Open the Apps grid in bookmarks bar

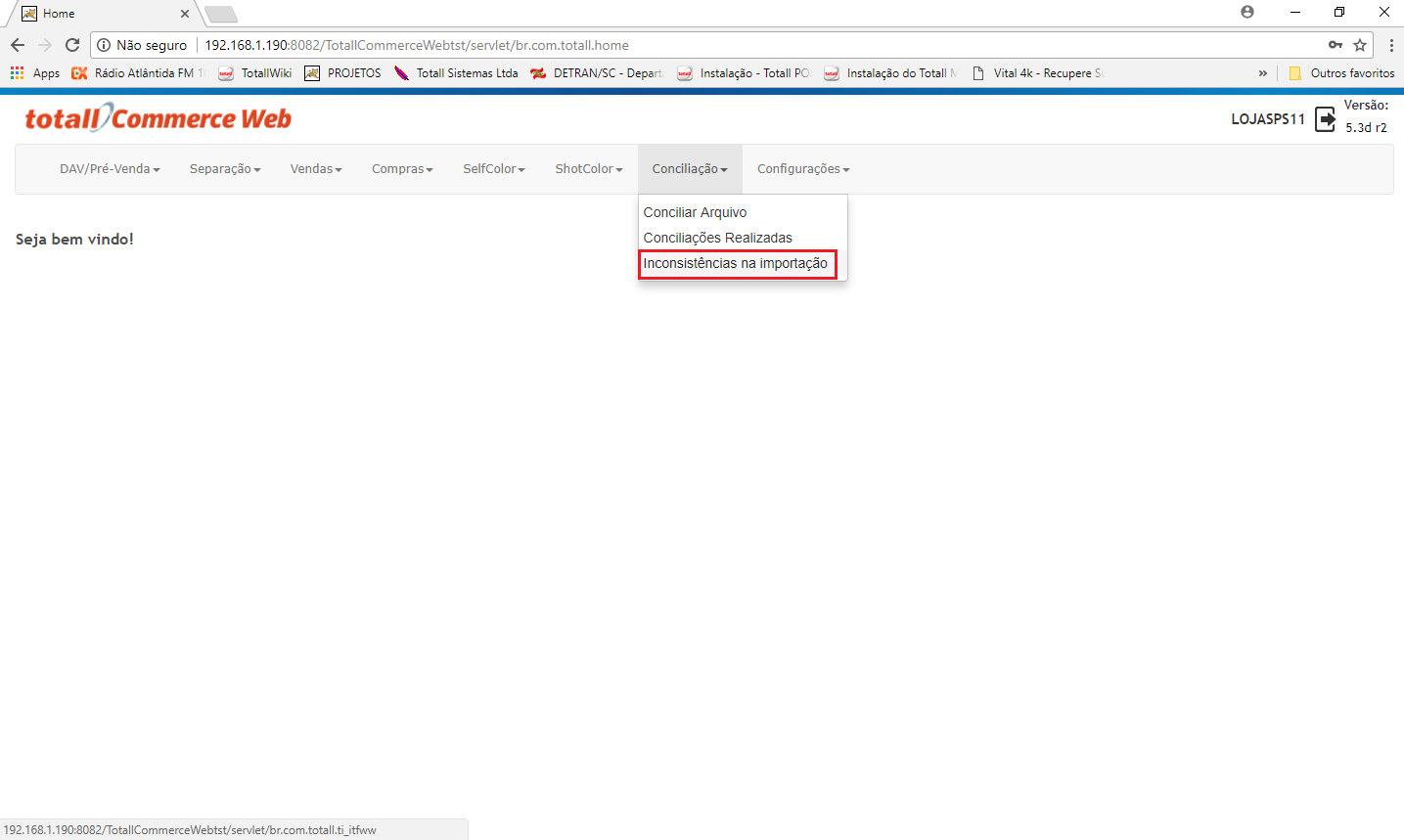34,73
